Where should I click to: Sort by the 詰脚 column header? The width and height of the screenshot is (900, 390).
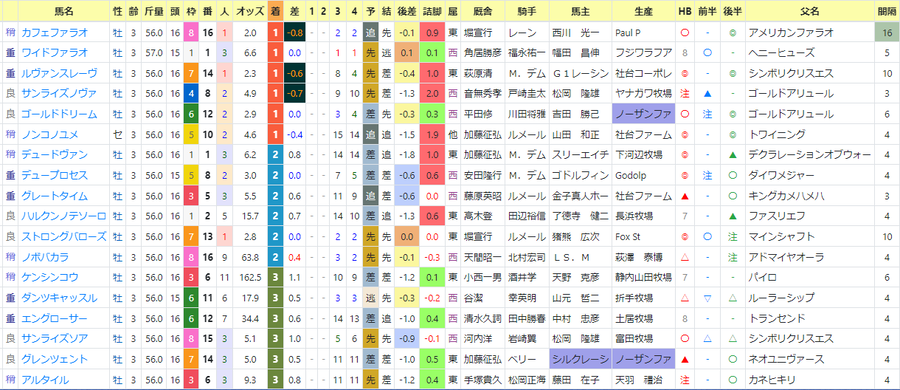coord(432,11)
